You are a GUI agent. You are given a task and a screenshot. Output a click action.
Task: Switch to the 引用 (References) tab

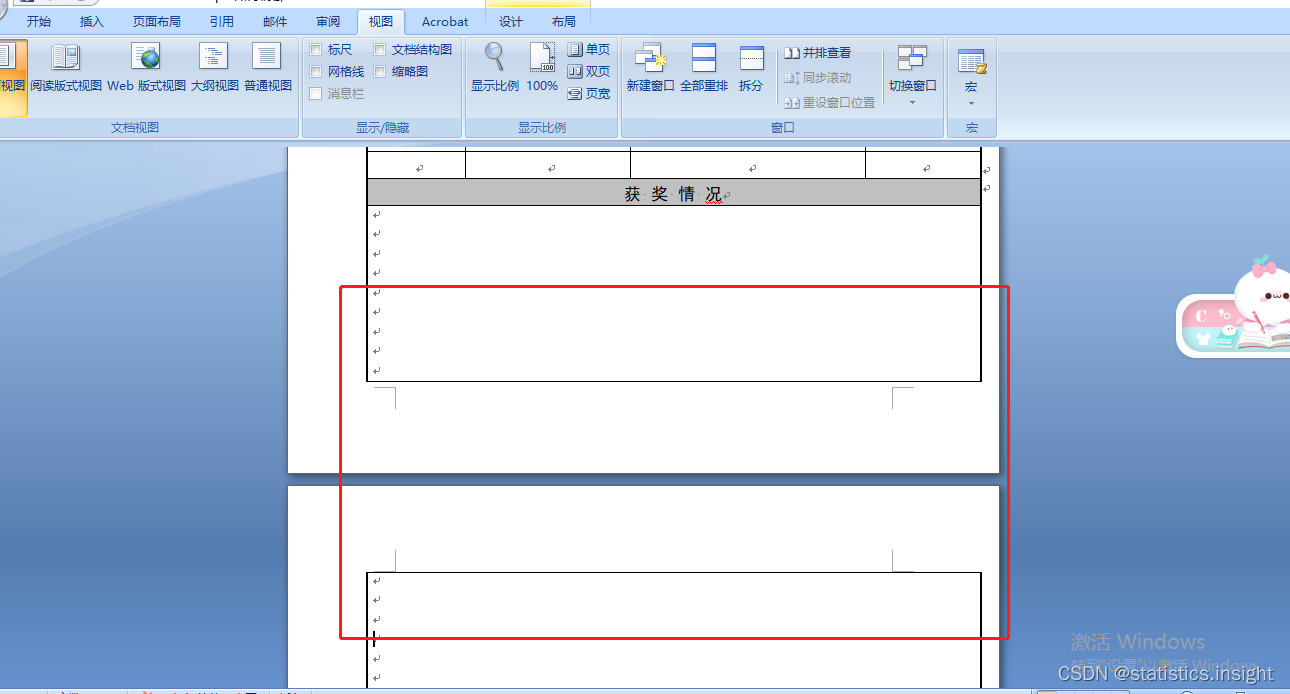[222, 21]
